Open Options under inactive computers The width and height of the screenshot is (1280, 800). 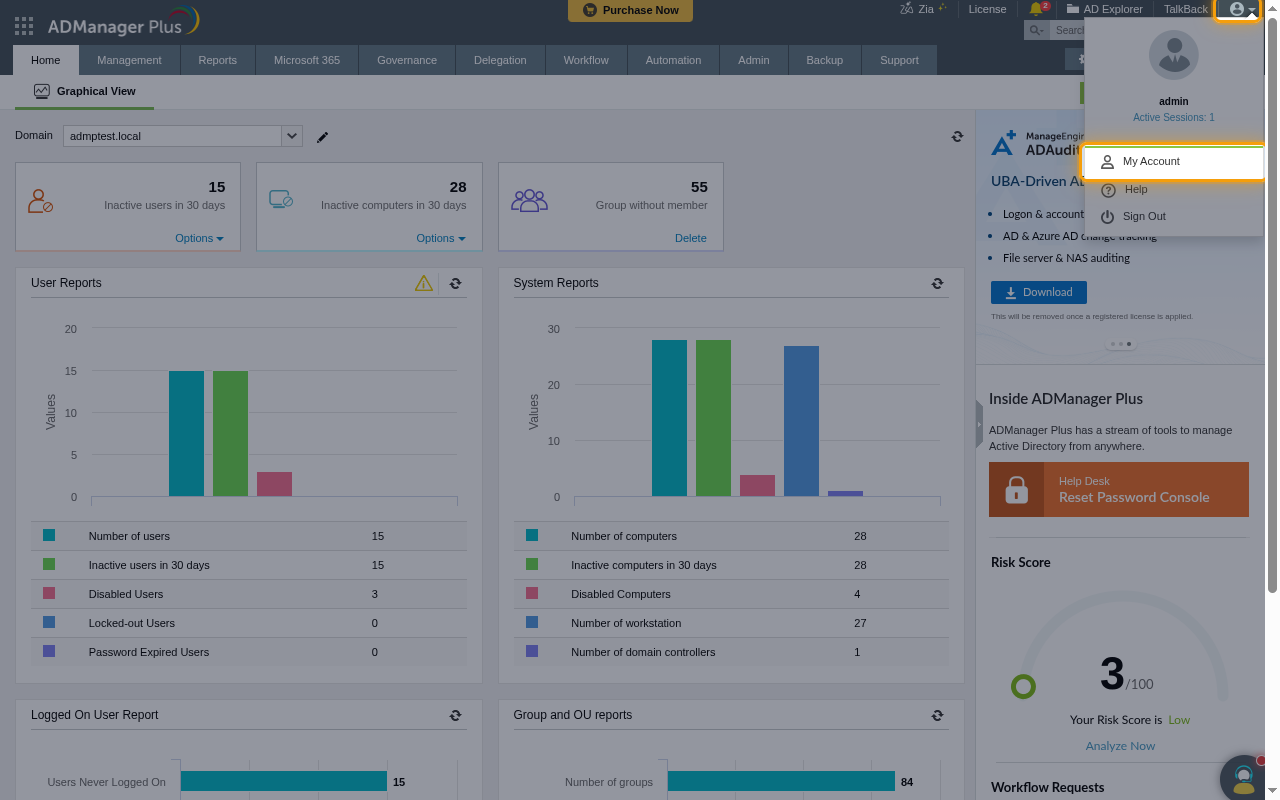[x=441, y=238]
